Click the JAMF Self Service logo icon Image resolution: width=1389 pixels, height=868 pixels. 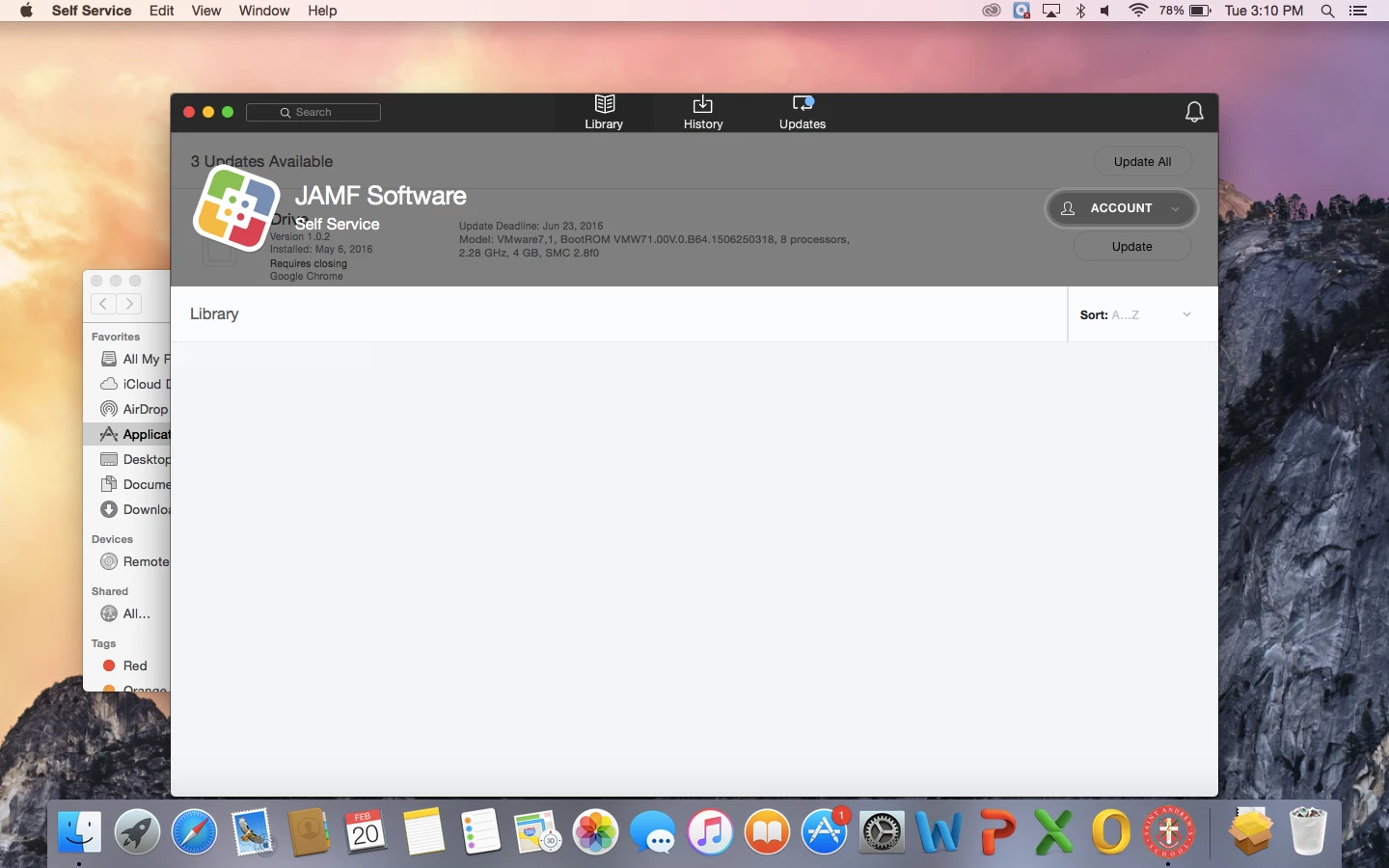pos(237,208)
